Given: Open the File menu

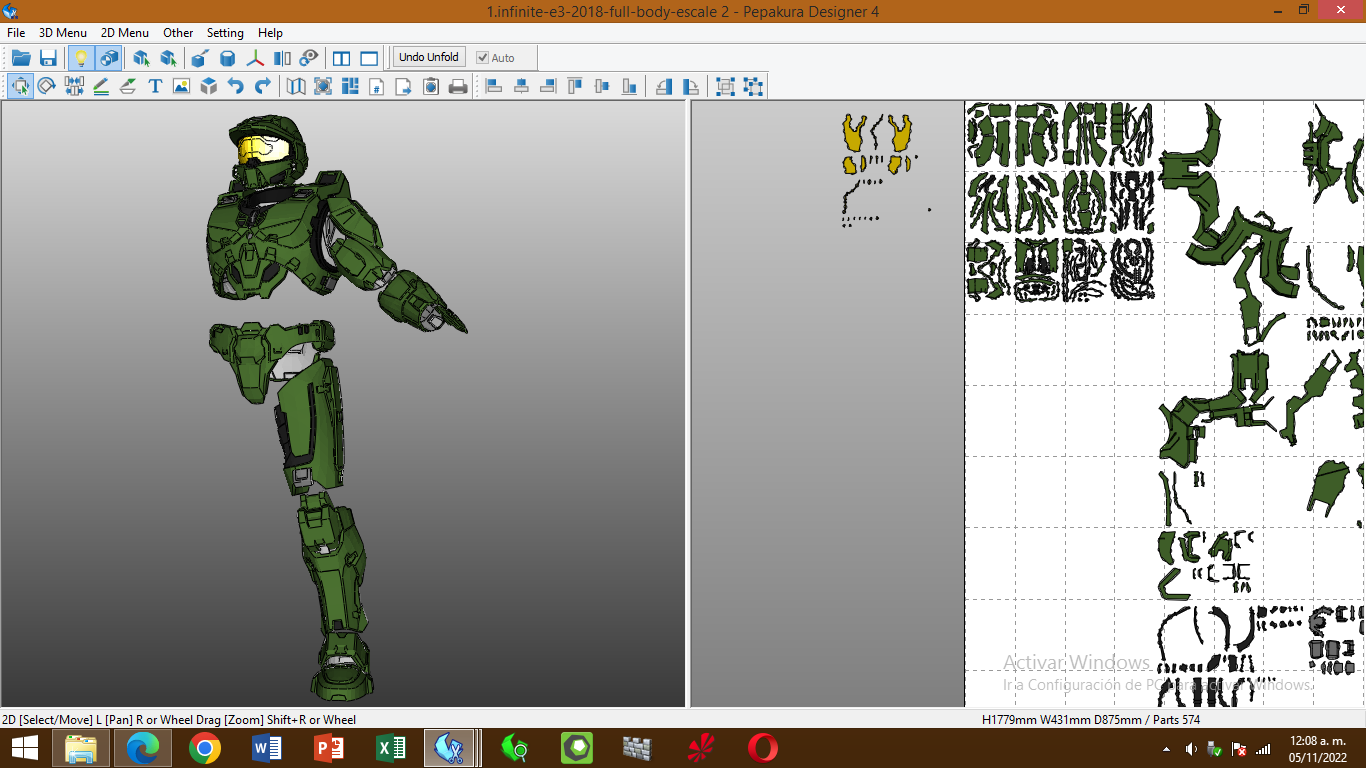Looking at the screenshot, I should tap(16, 33).
